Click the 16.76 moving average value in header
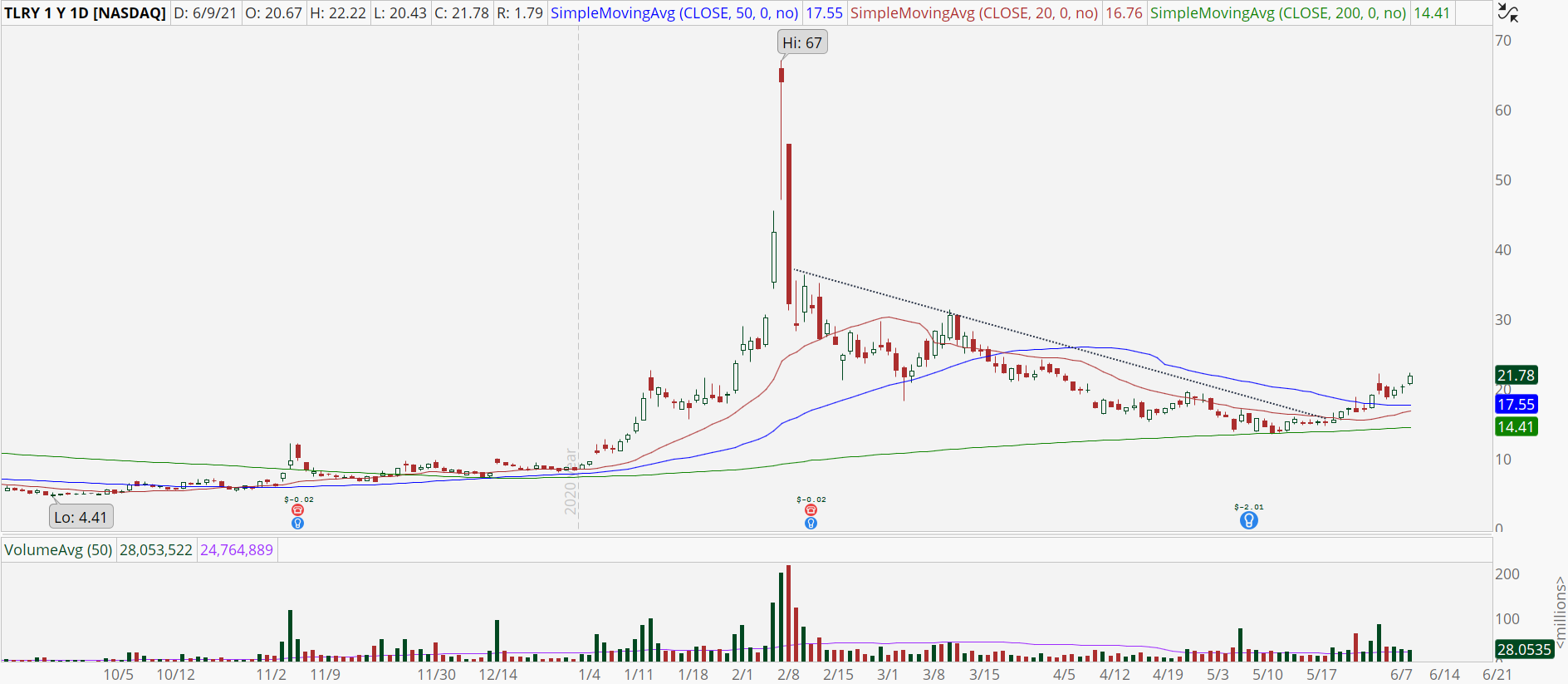The height and width of the screenshot is (684, 1568). (x=1124, y=13)
